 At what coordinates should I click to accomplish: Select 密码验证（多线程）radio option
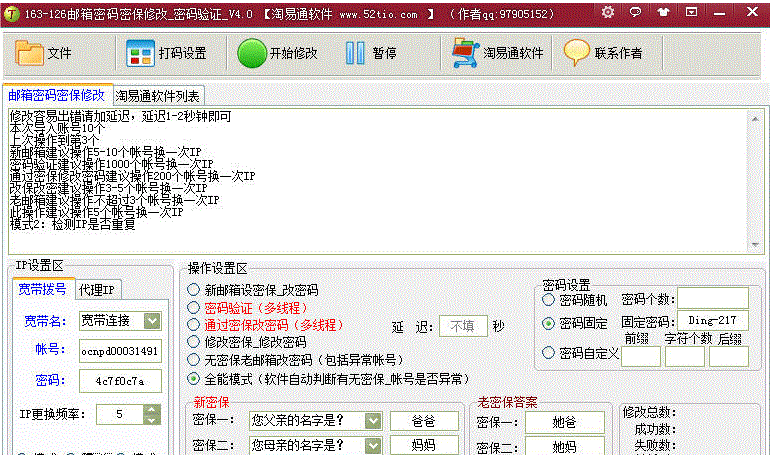193,307
